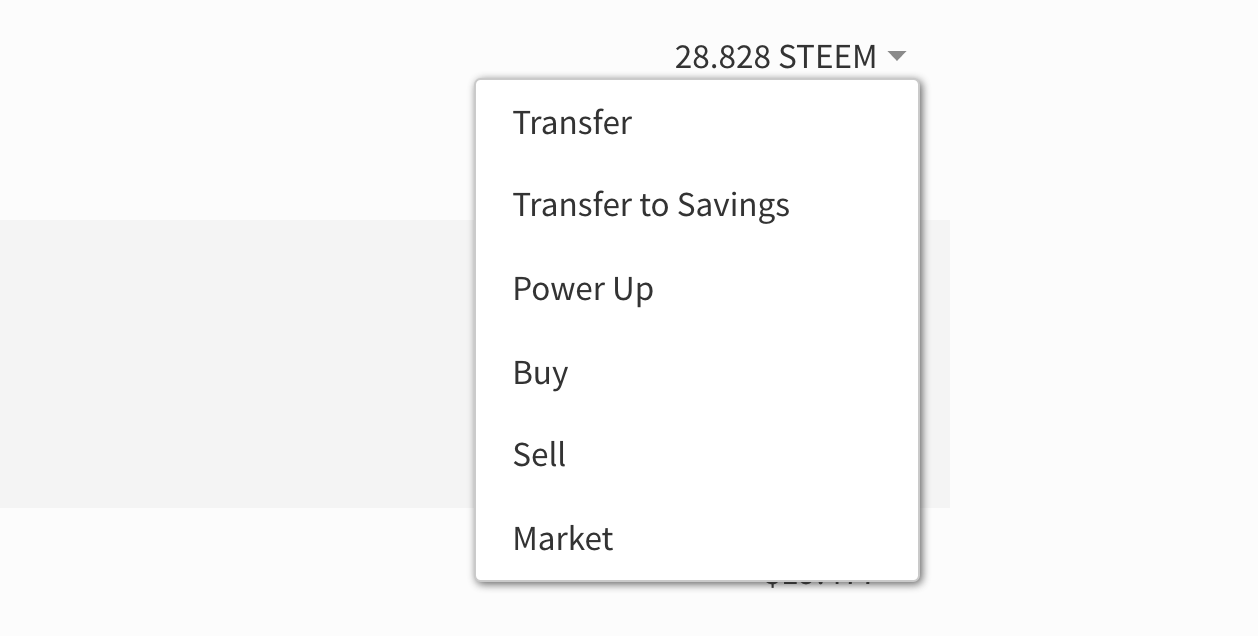Go to Buy STEEM option

click(540, 373)
